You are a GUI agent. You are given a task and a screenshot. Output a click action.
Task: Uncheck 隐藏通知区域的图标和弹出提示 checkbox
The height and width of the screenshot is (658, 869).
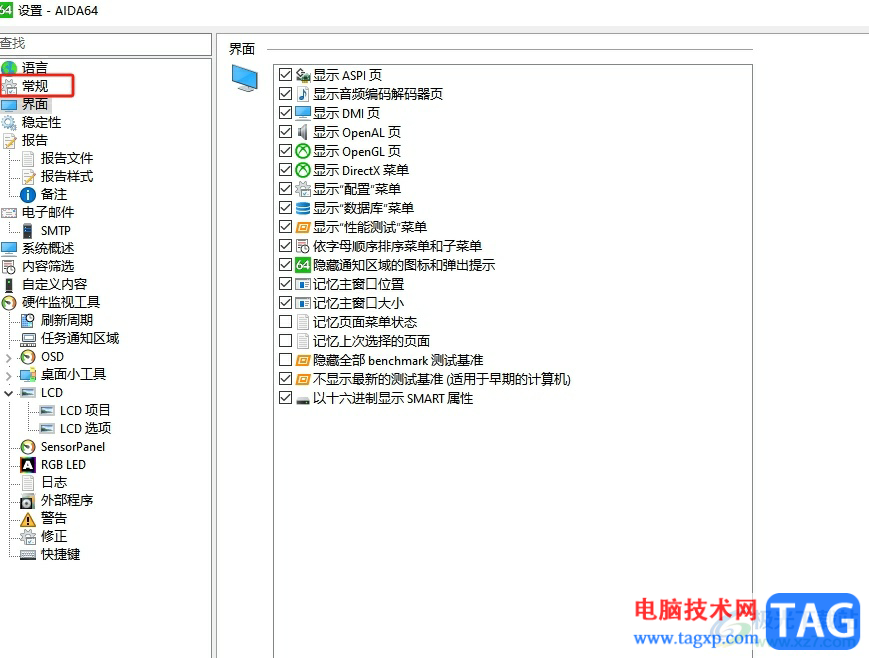click(x=285, y=264)
